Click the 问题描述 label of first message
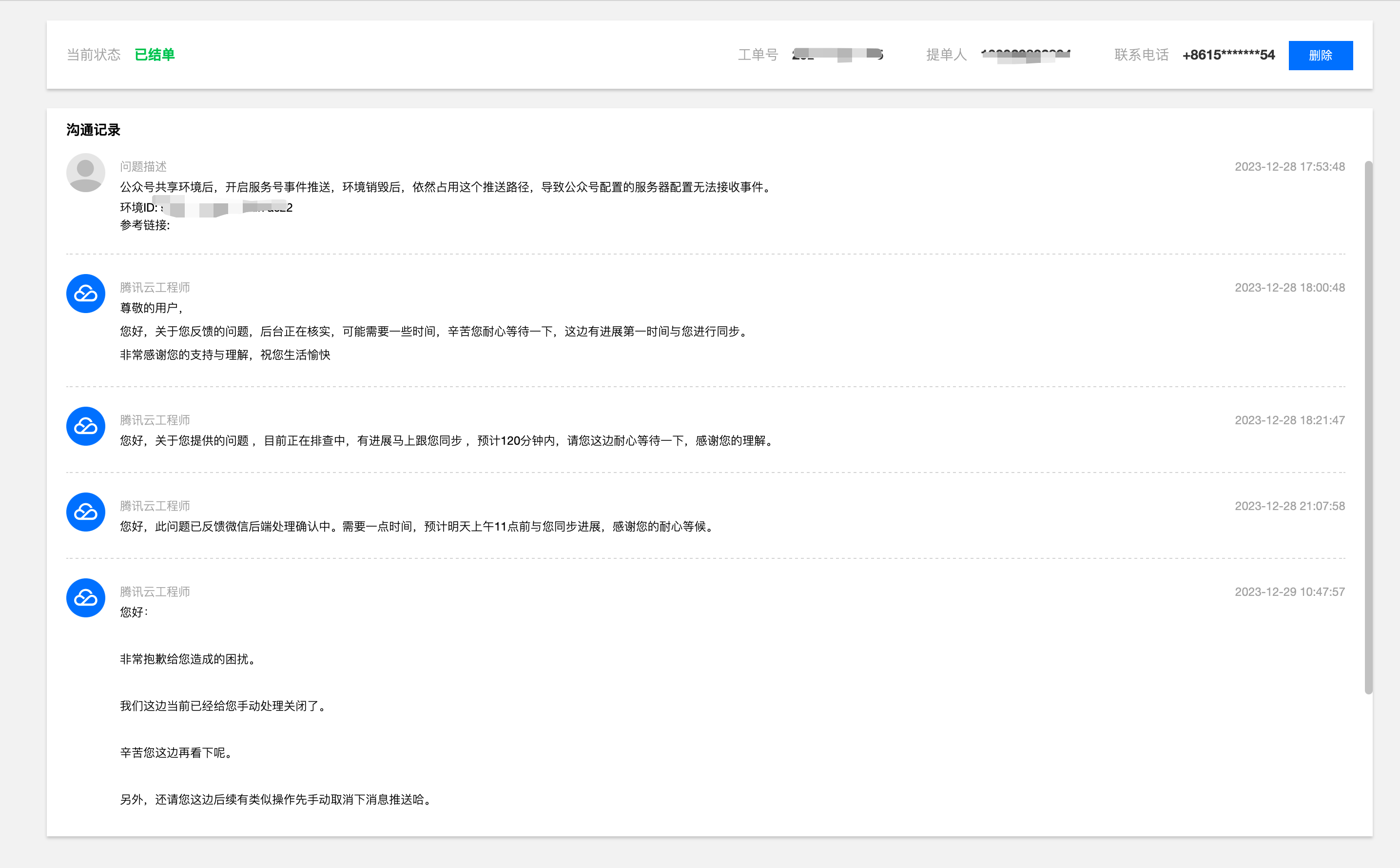The width and height of the screenshot is (1400, 868). point(143,166)
